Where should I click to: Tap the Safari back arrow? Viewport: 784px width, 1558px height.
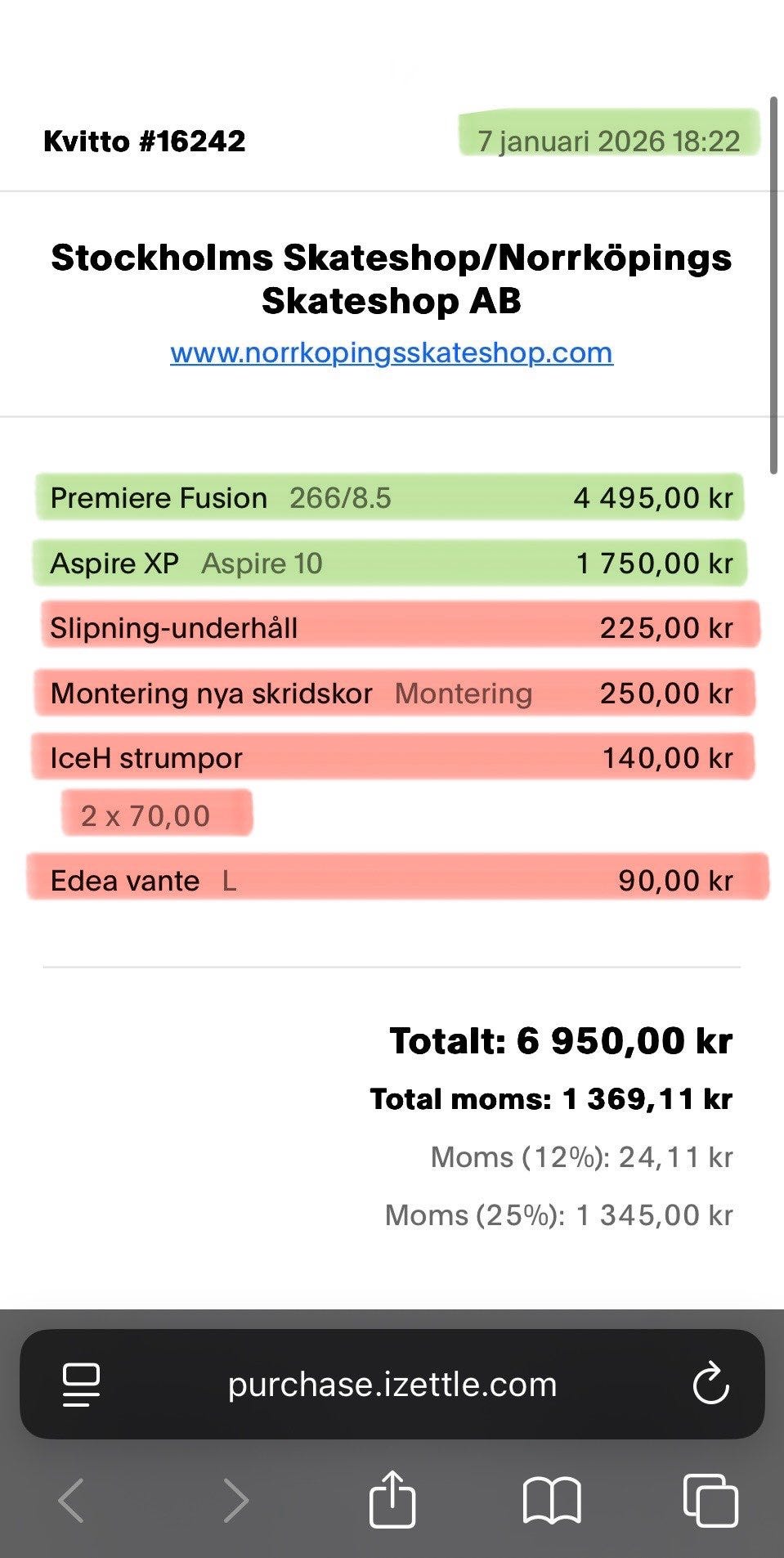(x=71, y=1500)
